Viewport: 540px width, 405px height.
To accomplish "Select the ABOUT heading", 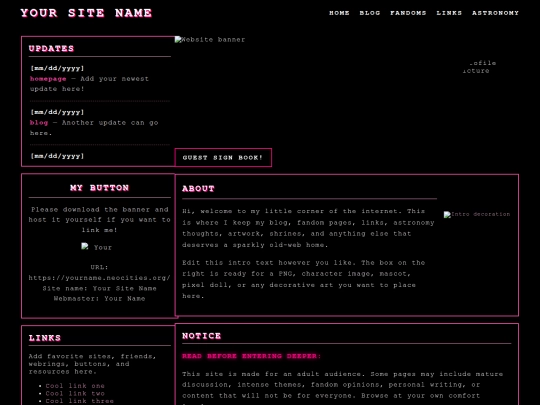I will tap(198, 189).
